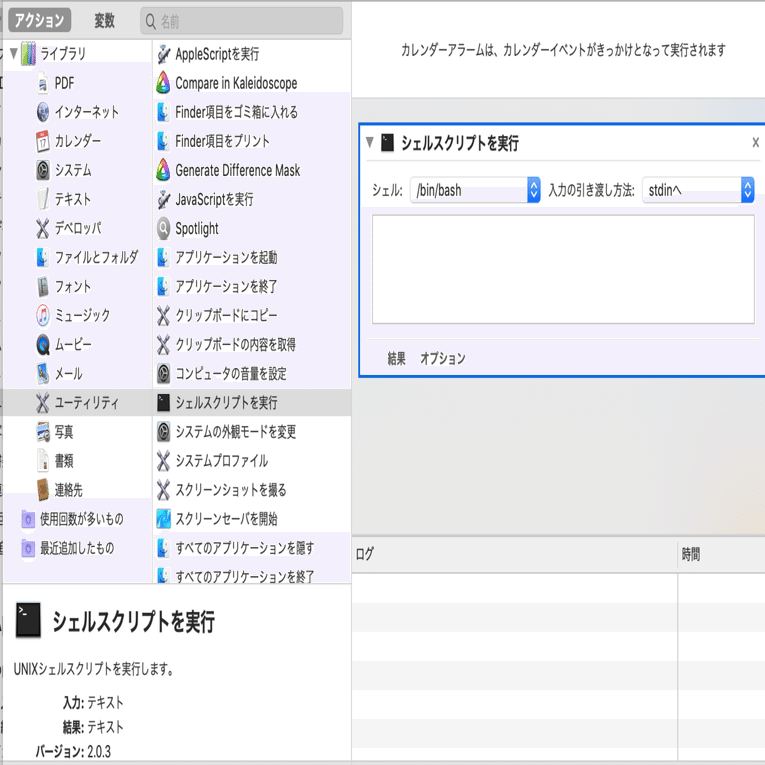This screenshot has width=765, height=765.
Task: Select Finder項目をゴミ箱に入れる action
Action: [252, 112]
